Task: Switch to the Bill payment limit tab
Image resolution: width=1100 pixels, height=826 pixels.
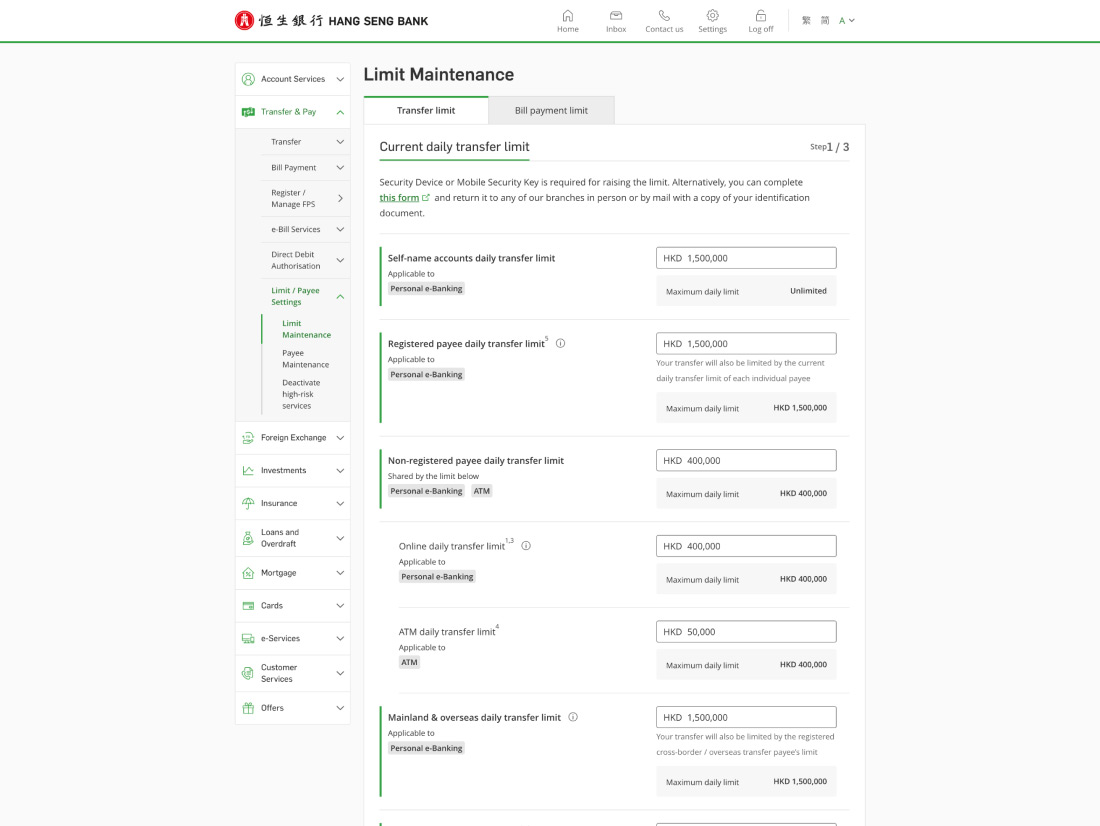Action: coord(551,110)
